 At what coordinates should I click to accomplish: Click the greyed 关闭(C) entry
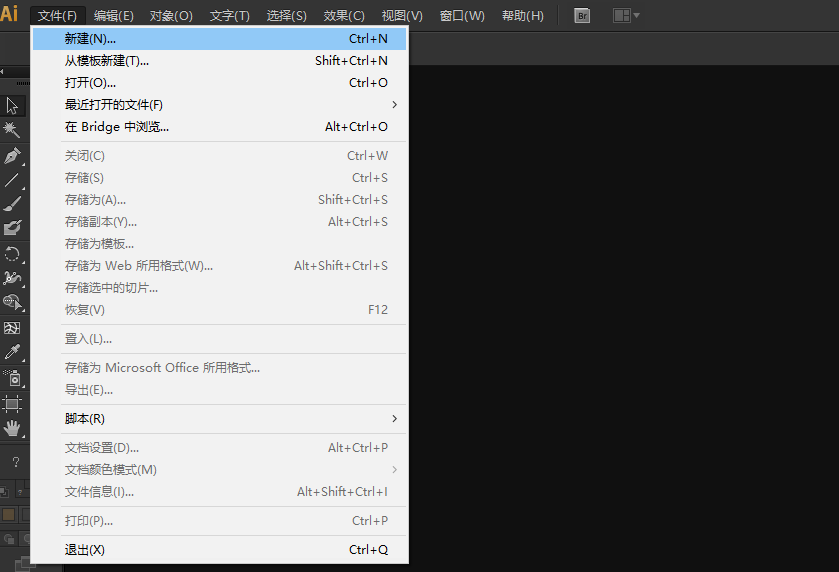click(x=219, y=156)
